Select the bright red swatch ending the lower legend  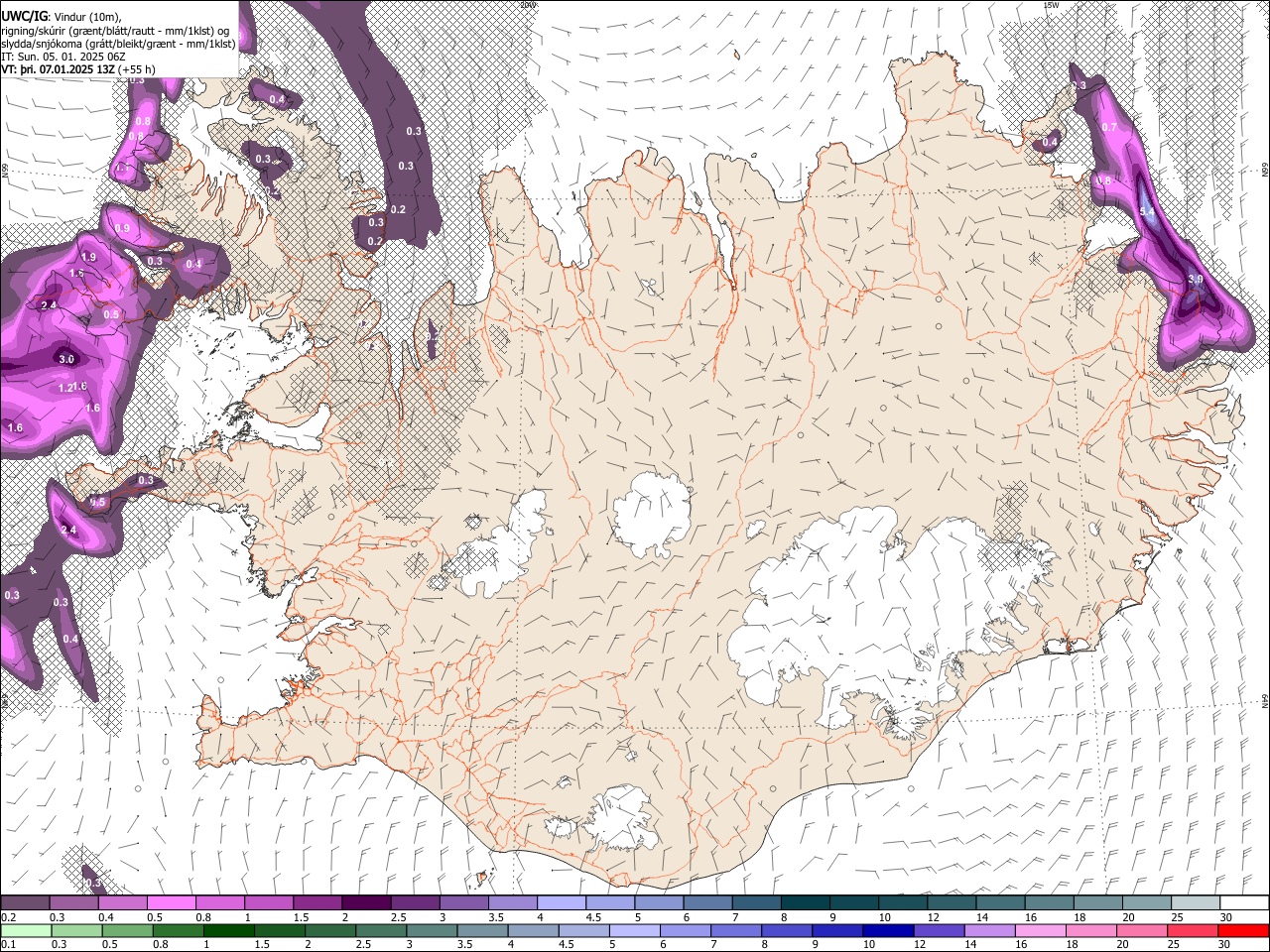pyautogui.click(x=1243, y=930)
